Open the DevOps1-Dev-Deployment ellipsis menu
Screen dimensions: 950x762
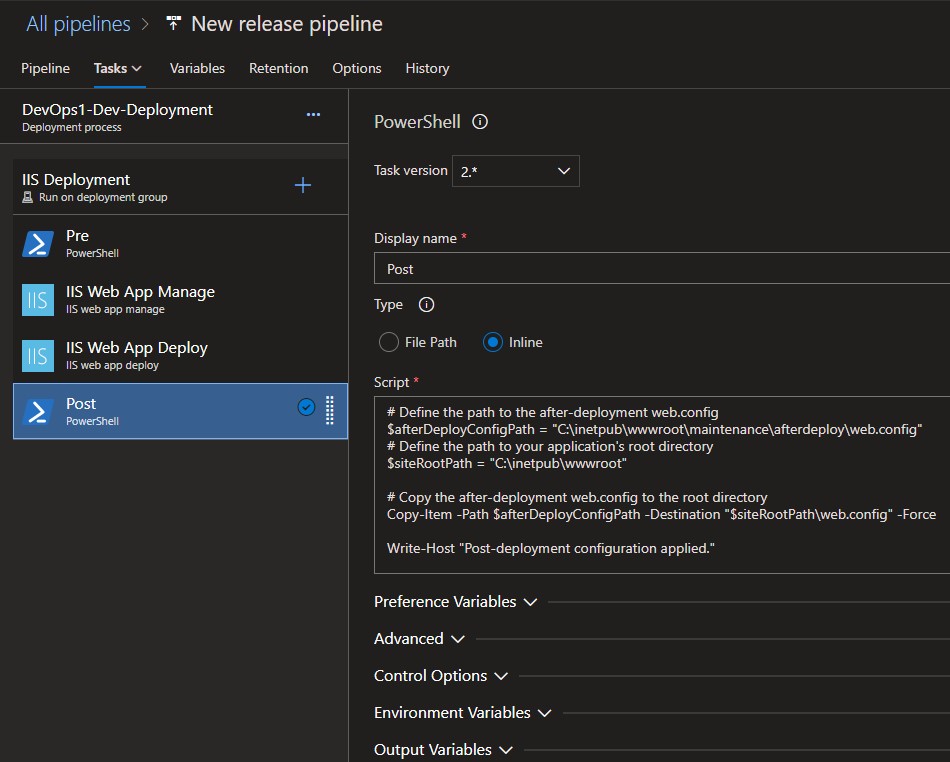point(313,114)
